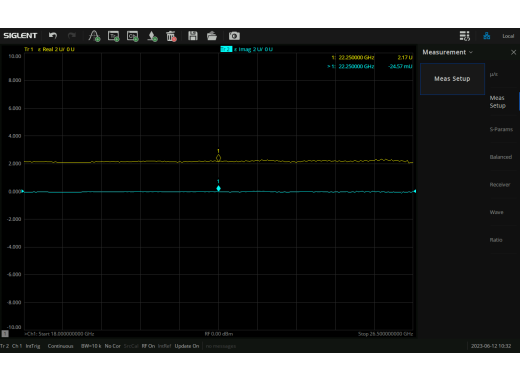
Task: Click the RF 0.00 dBm power readout
Action: tap(219, 334)
